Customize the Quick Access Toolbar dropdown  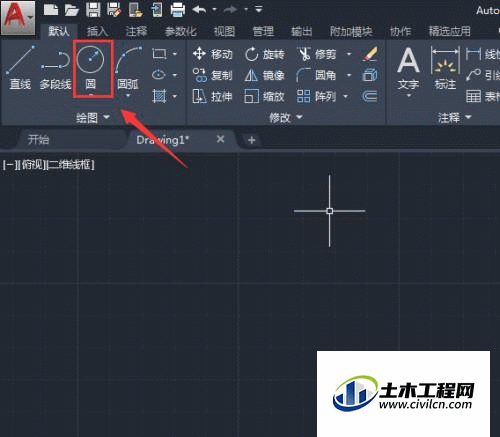coord(259,9)
